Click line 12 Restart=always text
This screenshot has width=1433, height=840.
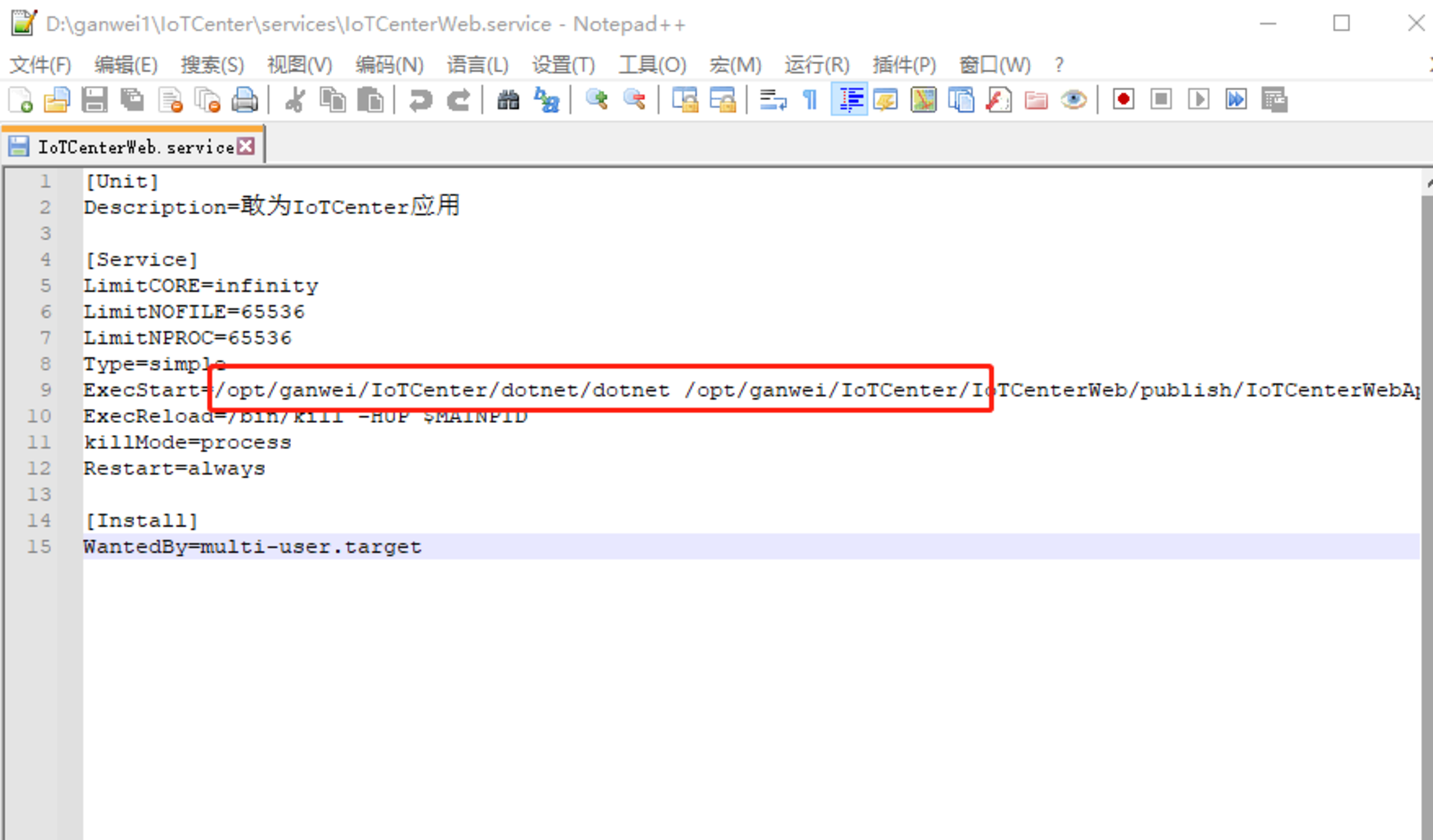pos(175,468)
